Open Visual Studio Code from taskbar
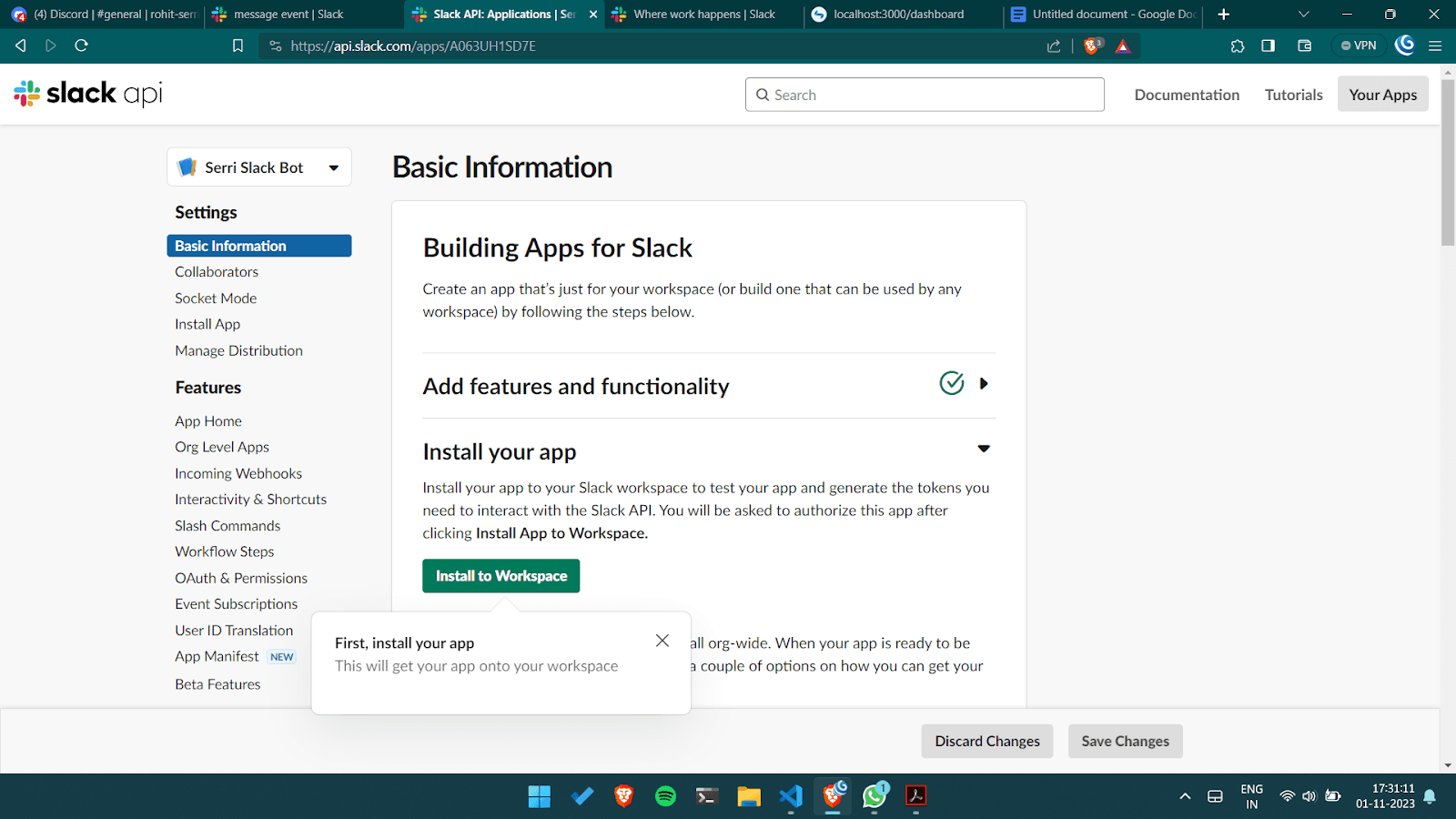 (x=791, y=796)
